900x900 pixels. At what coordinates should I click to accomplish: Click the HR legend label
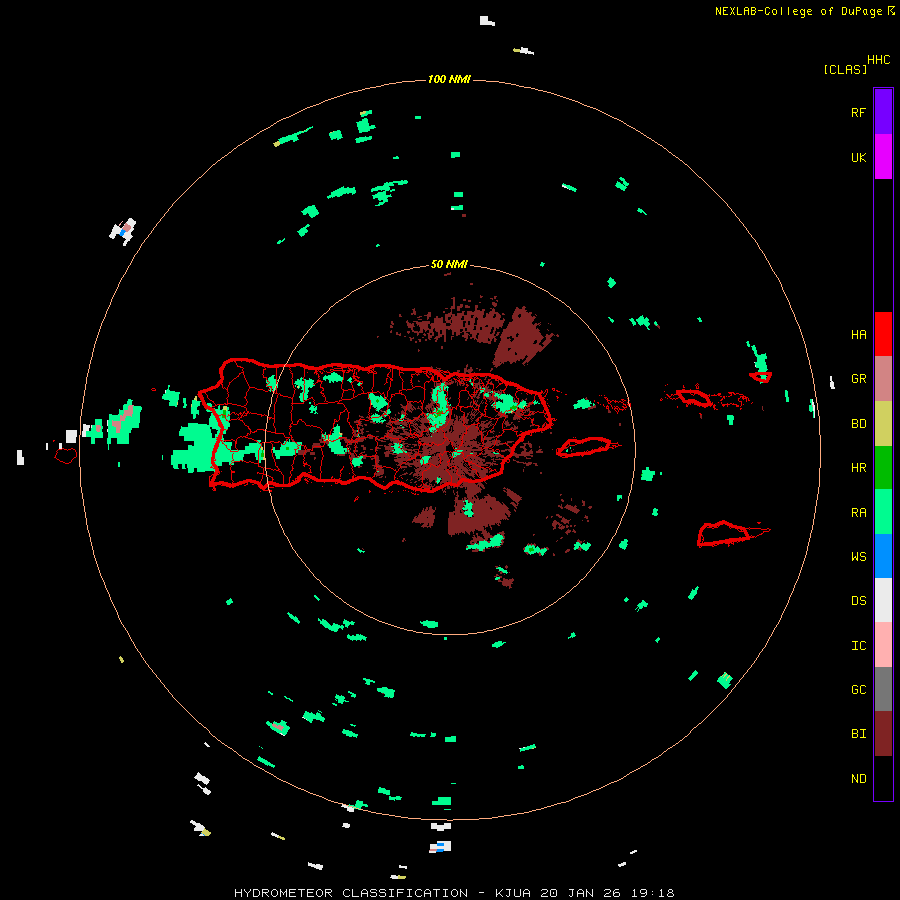click(858, 468)
